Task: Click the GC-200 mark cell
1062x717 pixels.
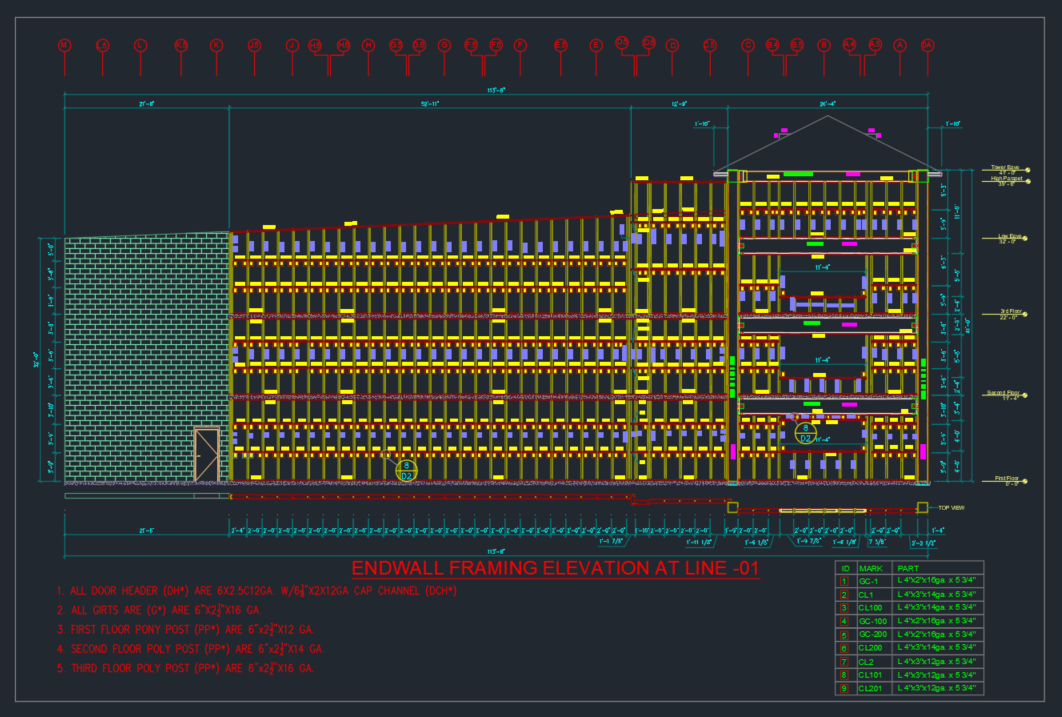Action: pos(872,635)
